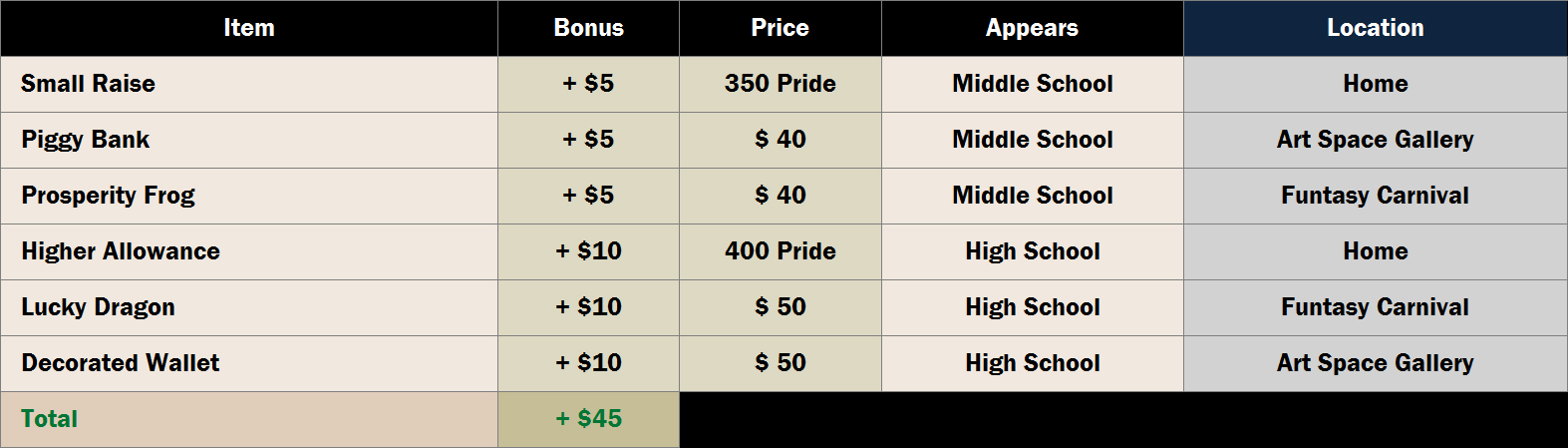Select the + $45 total bonus cell
The image size is (1568, 448).
coord(588,419)
